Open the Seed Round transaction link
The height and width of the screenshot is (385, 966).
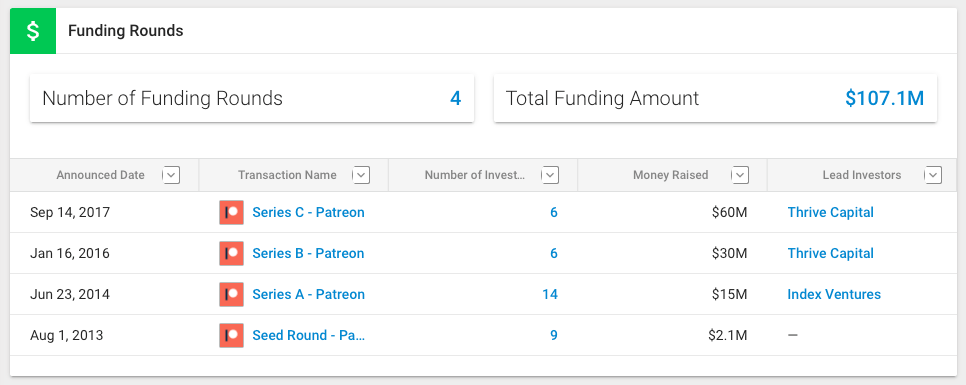click(309, 336)
